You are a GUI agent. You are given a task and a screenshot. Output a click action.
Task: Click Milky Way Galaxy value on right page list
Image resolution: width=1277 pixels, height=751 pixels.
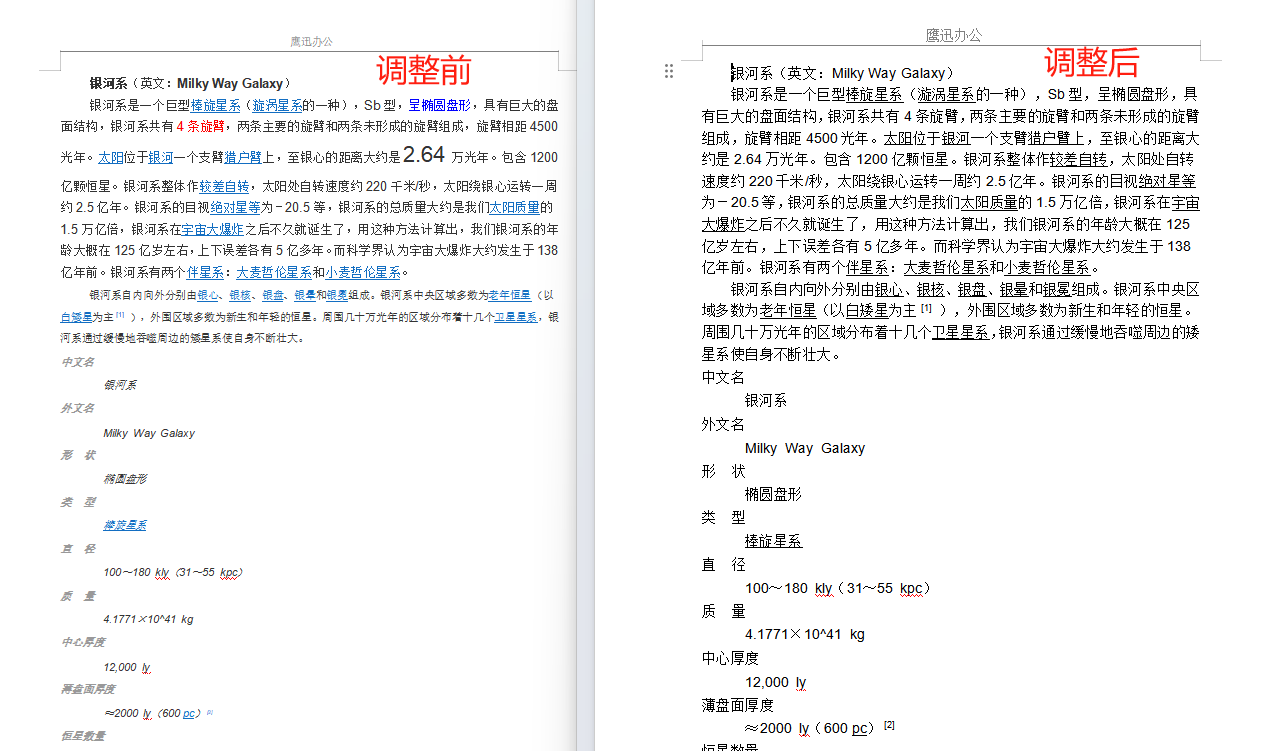(x=805, y=448)
